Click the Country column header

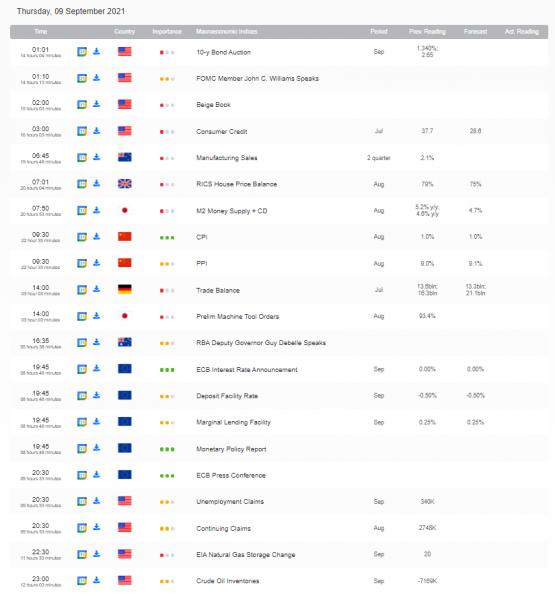(x=124, y=31)
